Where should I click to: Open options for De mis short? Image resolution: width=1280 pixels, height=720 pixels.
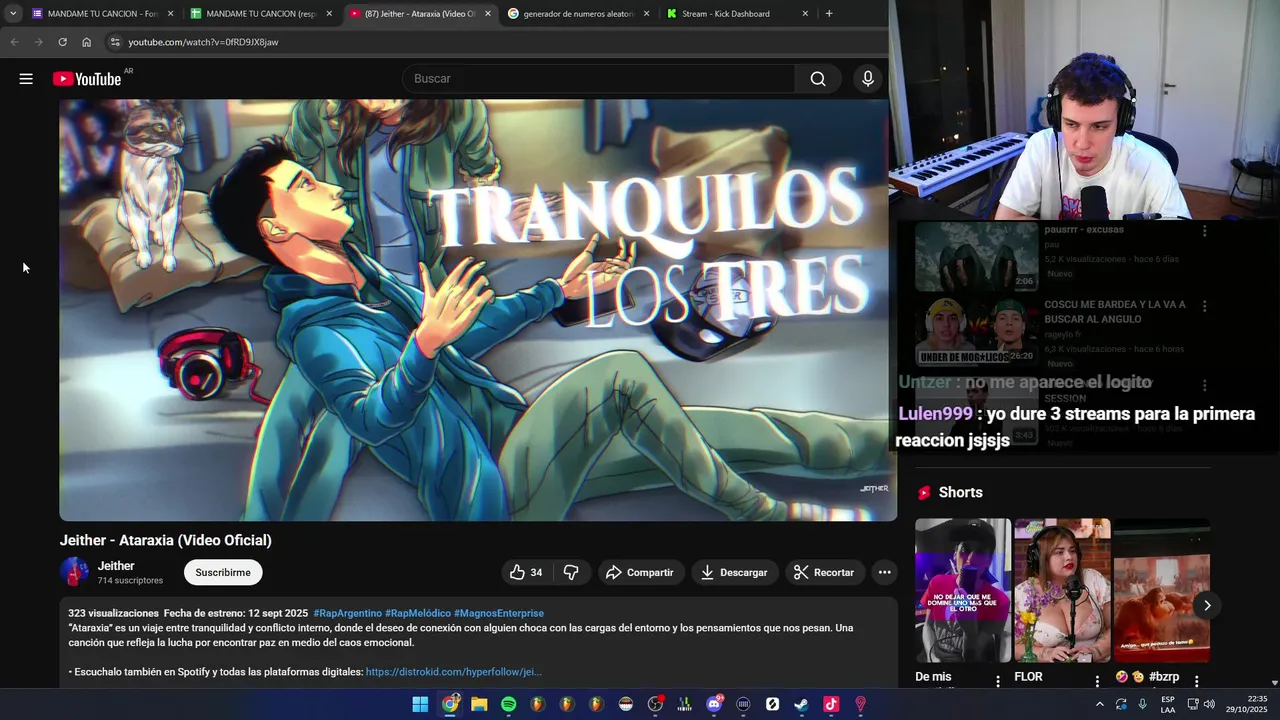pyautogui.click(x=997, y=680)
